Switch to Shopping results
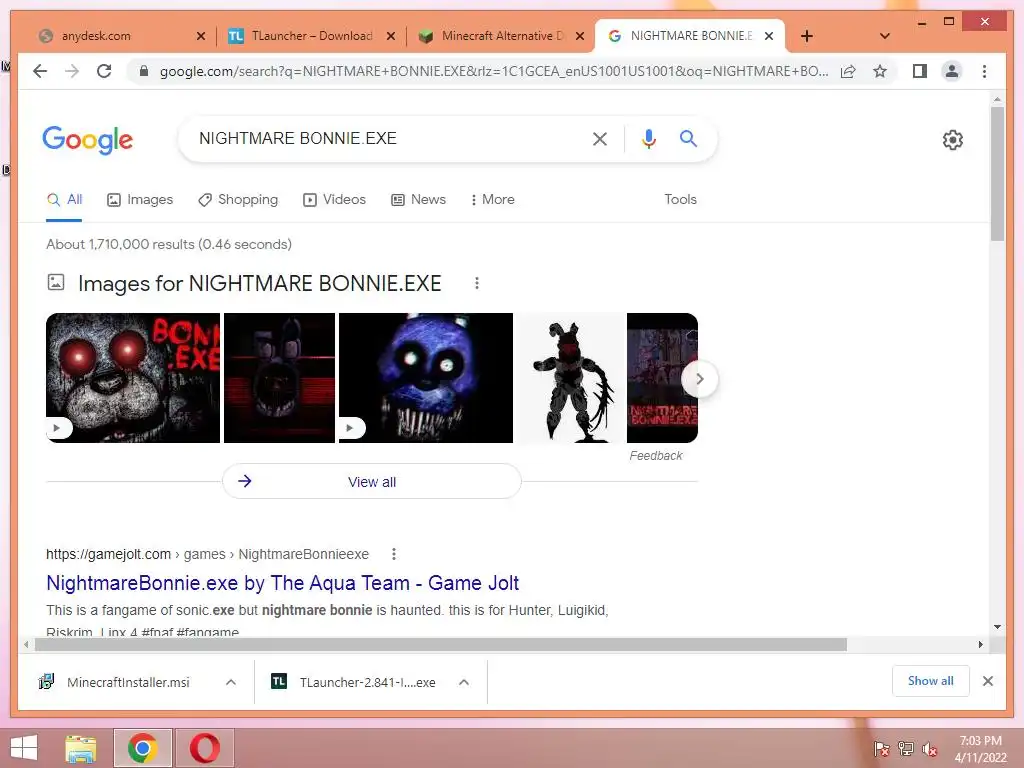1024x768 pixels. pyautogui.click(x=238, y=200)
